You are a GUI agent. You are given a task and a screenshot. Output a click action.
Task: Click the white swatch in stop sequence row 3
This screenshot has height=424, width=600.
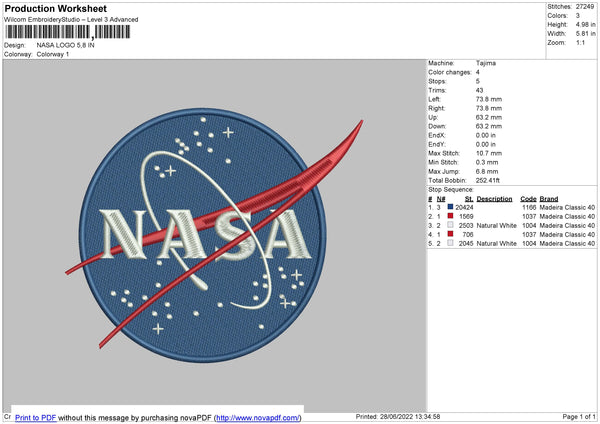pyautogui.click(x=450, y=225)
